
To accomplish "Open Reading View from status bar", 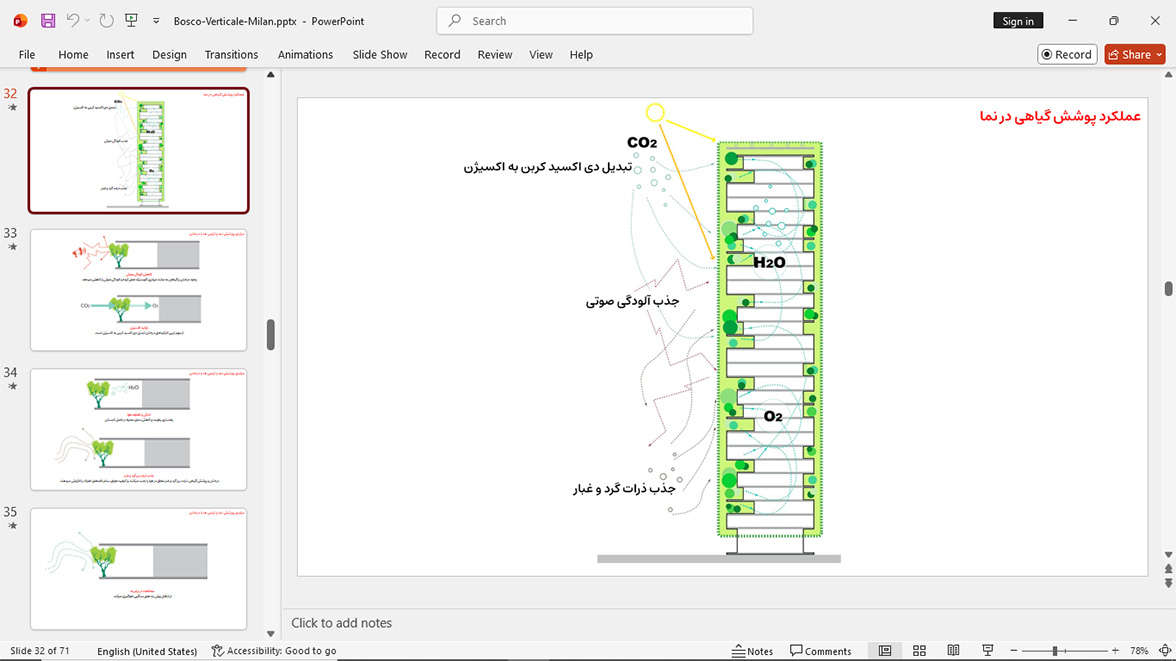I will point(953,650).
